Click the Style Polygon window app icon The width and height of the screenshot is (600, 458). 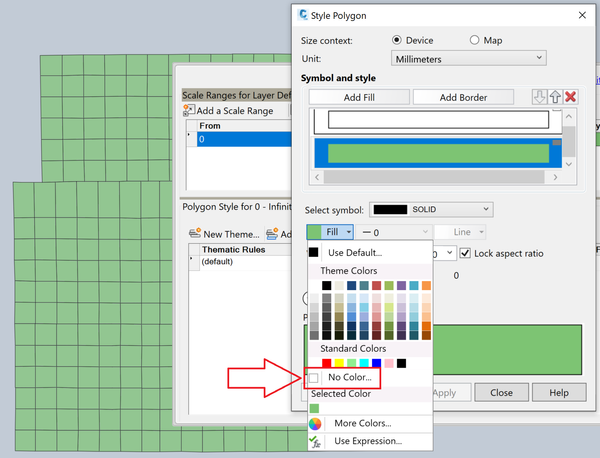pos(303,15)
